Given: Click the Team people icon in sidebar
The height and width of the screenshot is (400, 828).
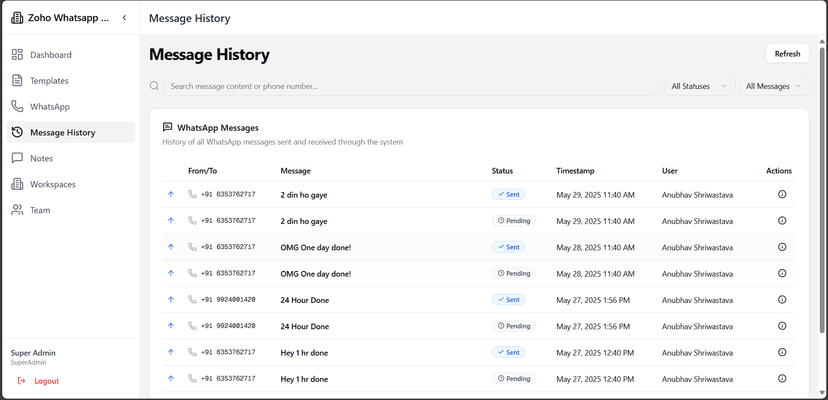Looking at the screenshot, I should tap(17, 210).
